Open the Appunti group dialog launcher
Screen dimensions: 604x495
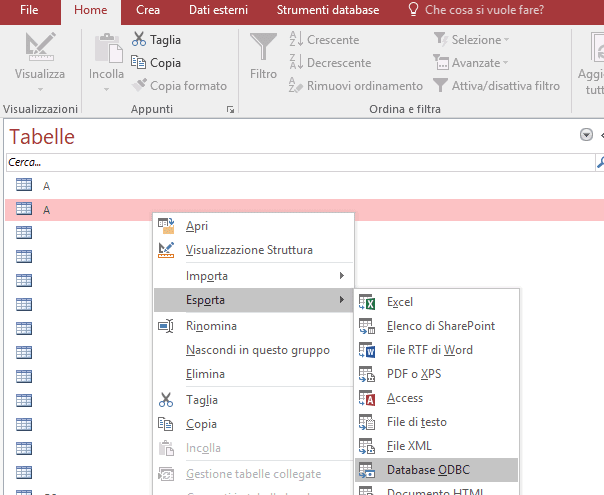[230, 110]
